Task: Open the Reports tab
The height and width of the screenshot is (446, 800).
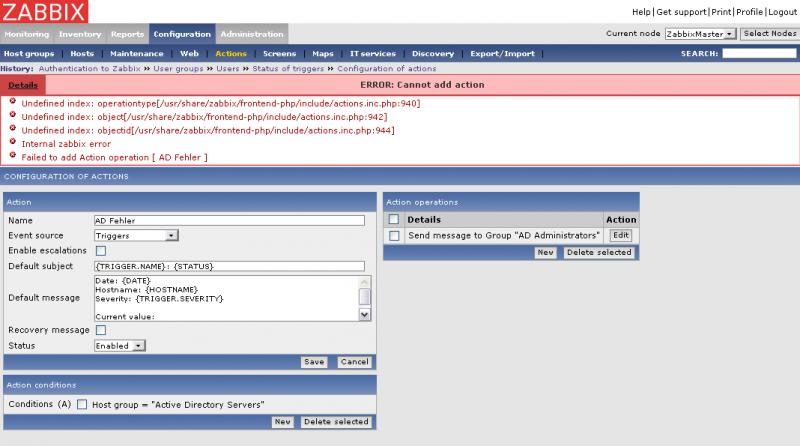Action: pyautogui.click(x=128, y=34)
